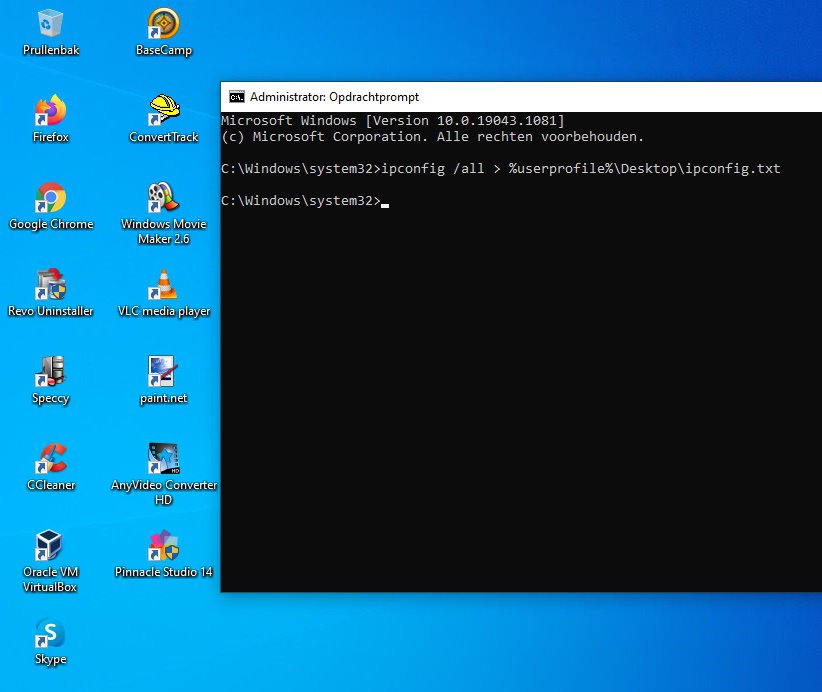Select the BaseCamp desktop shortcut
Screen dimensions: 822x692
[x=163, y=24]
